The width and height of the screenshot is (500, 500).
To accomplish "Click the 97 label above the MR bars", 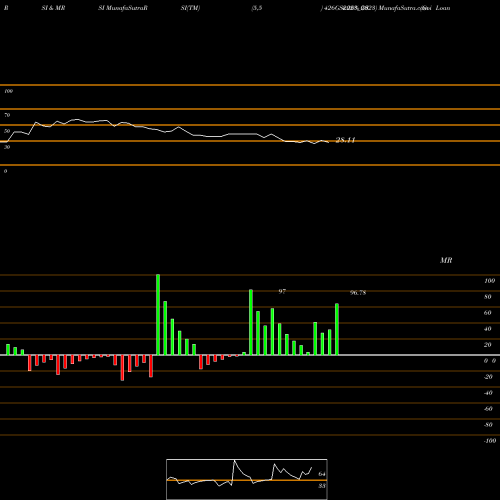I will pos(282,291).
